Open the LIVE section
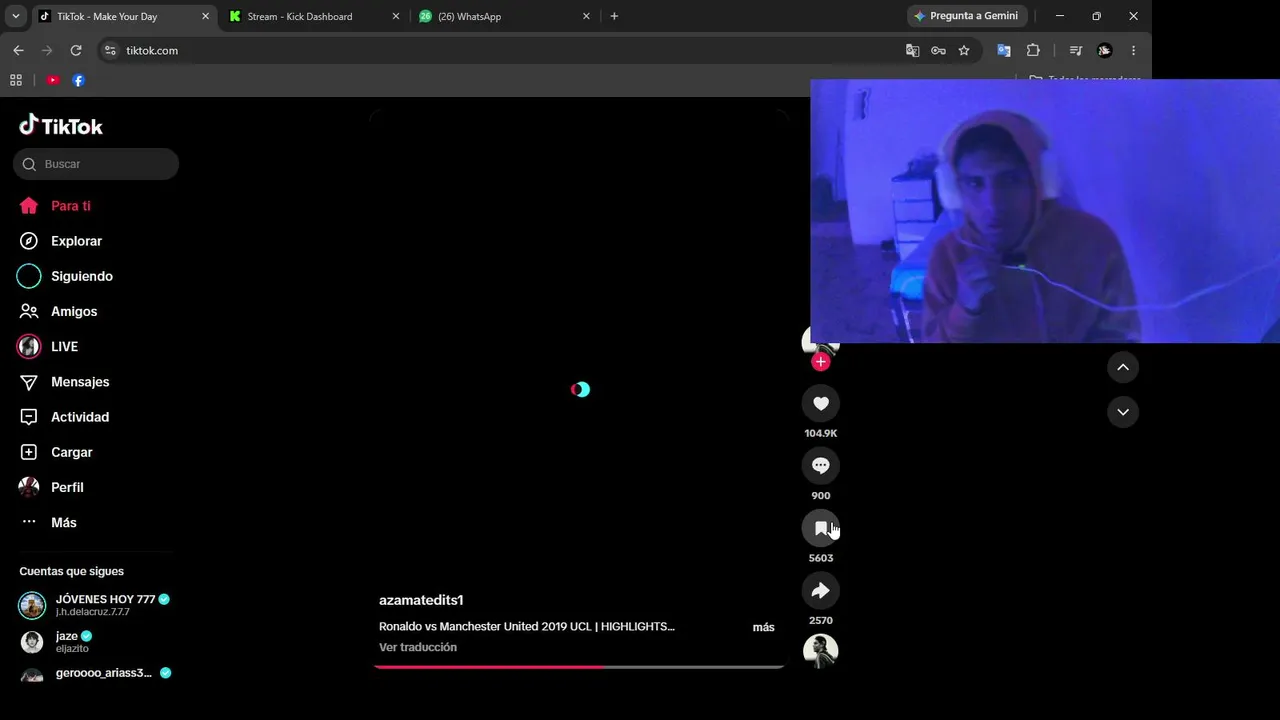This screenshot has height=720, width=1280. click(x=49, y=346)
